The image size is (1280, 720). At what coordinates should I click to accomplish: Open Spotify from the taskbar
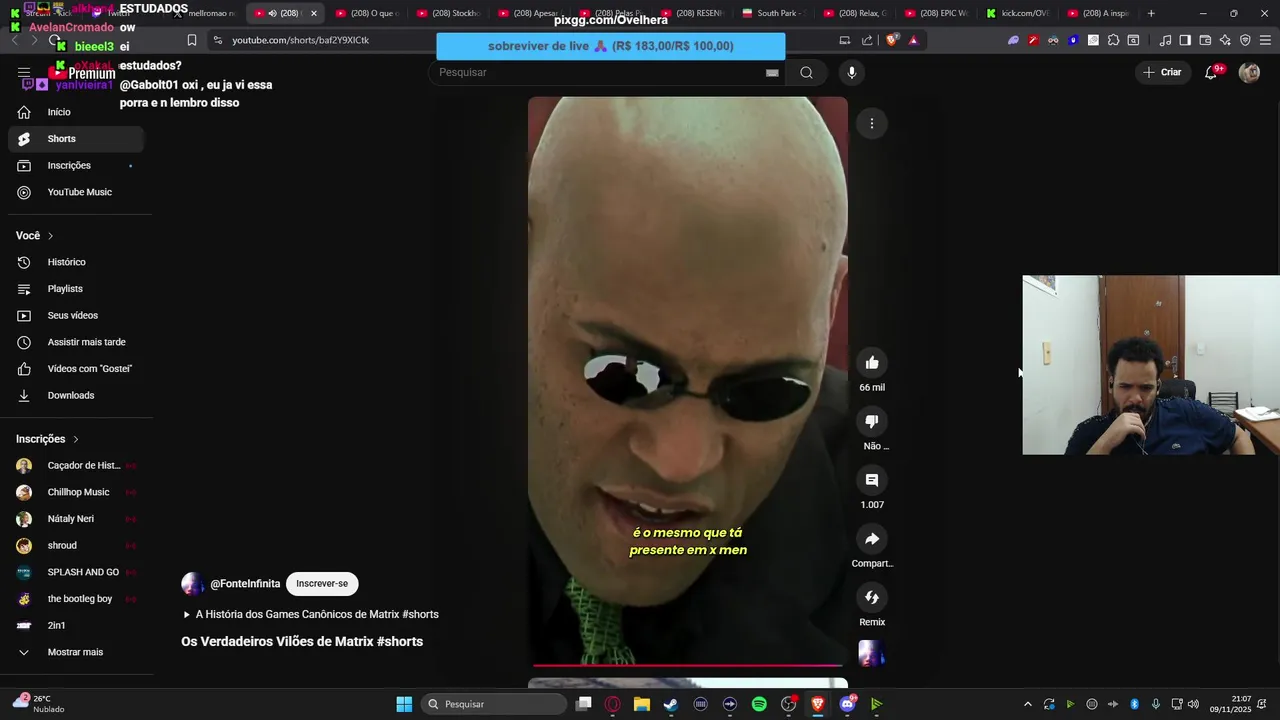point(759,704)
